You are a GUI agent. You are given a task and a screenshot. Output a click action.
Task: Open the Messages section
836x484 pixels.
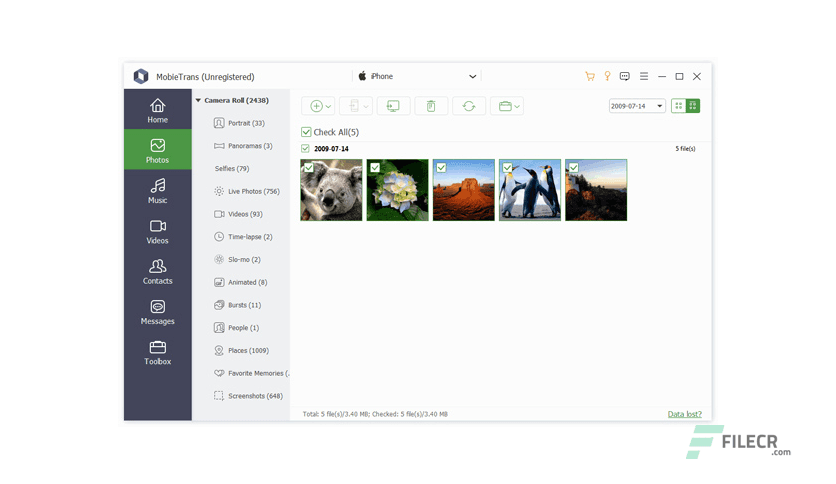[x=157, y=312]
